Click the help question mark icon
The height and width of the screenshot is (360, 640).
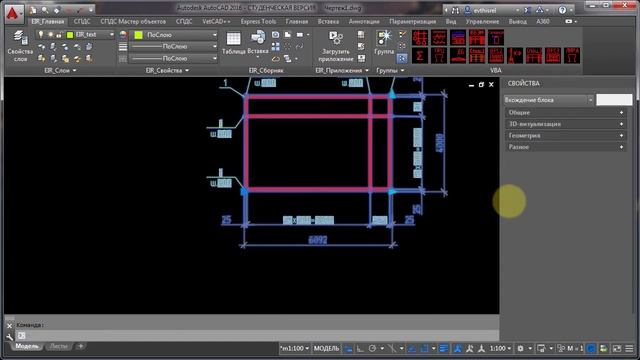pos(562,10)
